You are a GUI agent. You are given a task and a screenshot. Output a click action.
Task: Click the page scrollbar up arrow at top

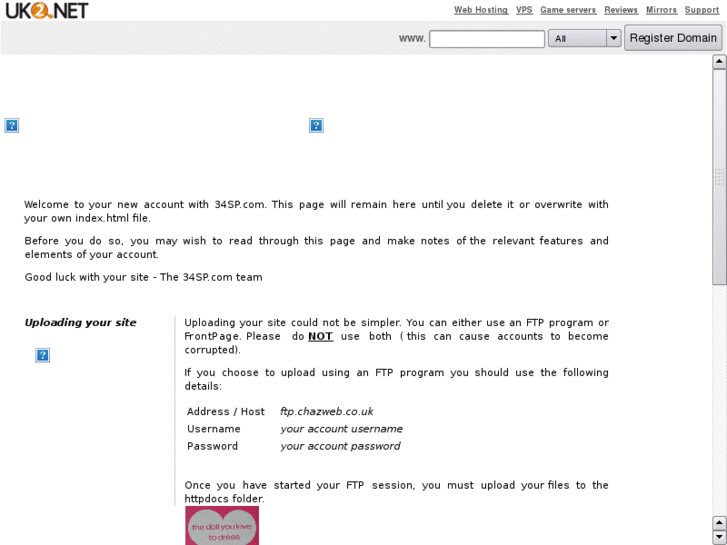(719, 62)
